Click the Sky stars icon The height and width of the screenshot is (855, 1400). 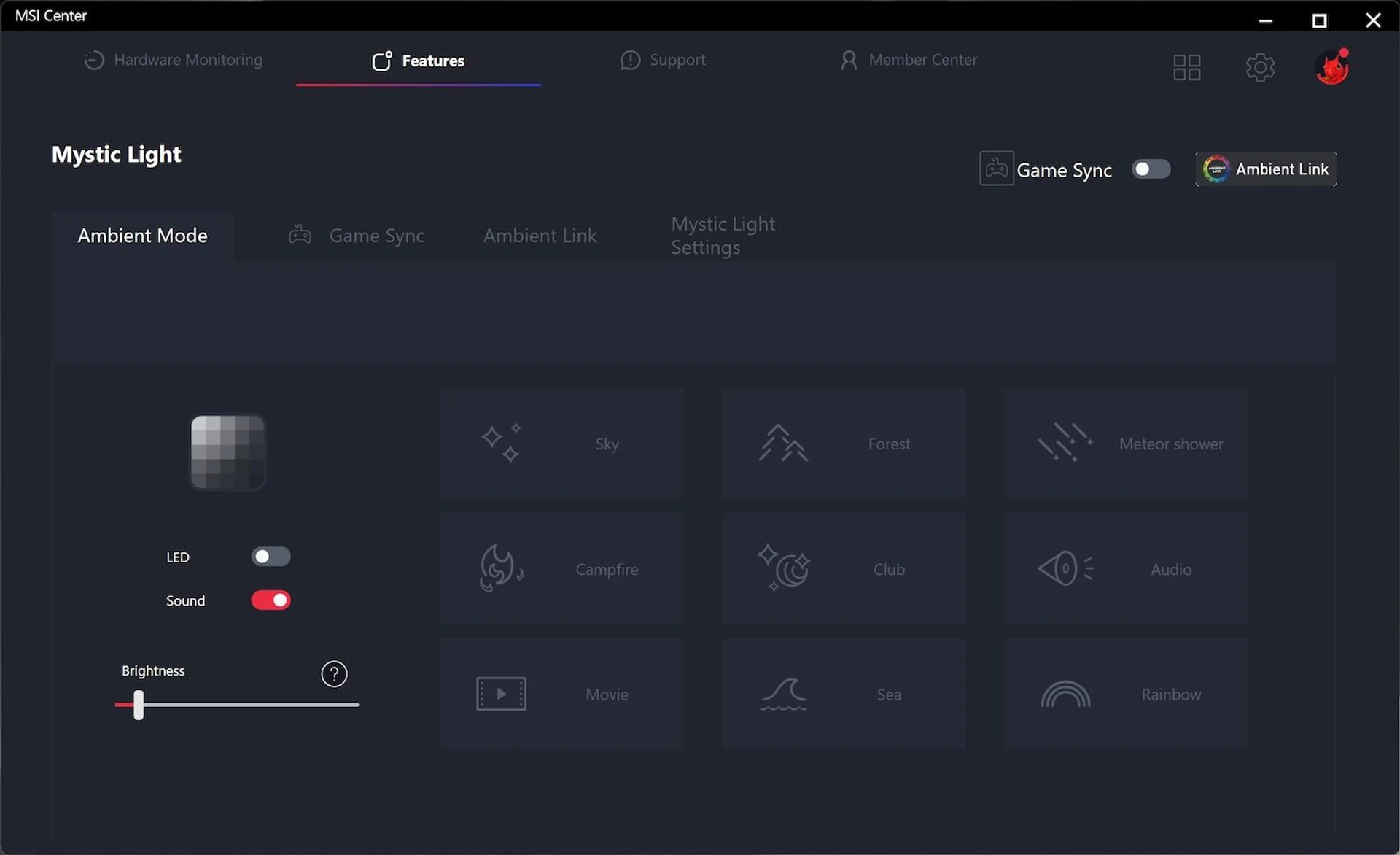coord(502,443)
